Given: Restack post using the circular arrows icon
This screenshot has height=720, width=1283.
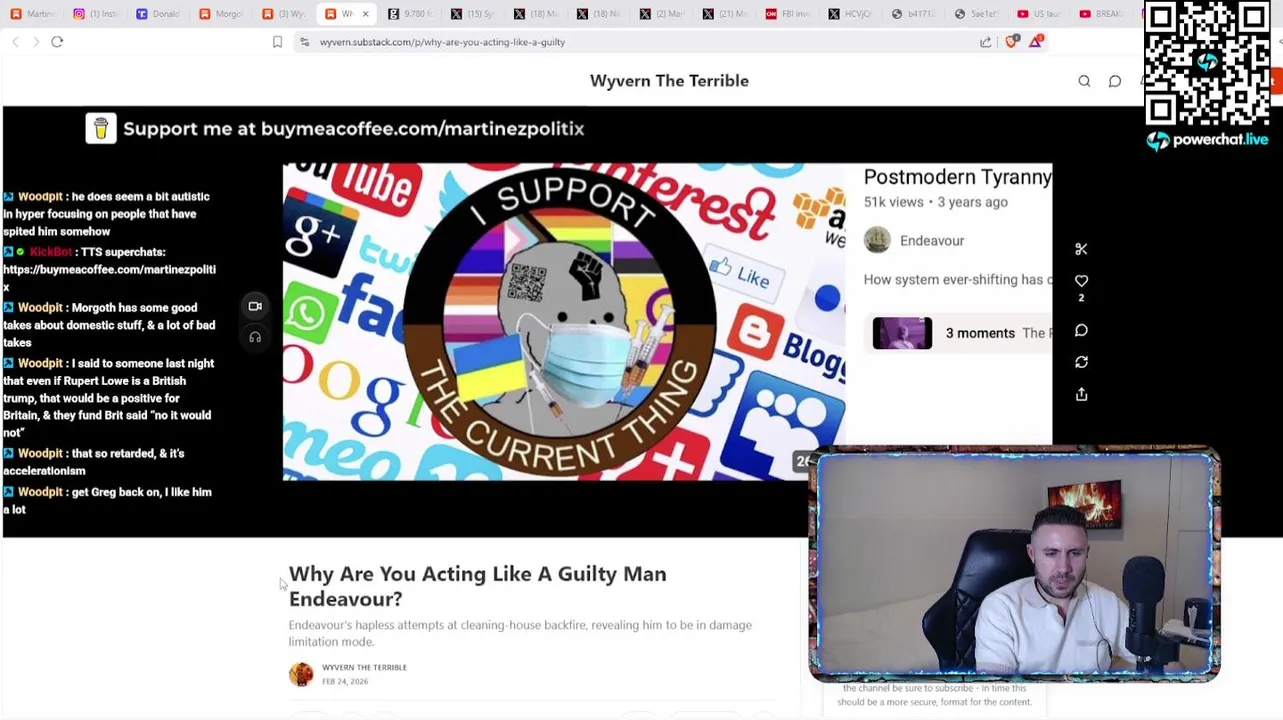Looking at the screenshot, I should coord(1081,362).
